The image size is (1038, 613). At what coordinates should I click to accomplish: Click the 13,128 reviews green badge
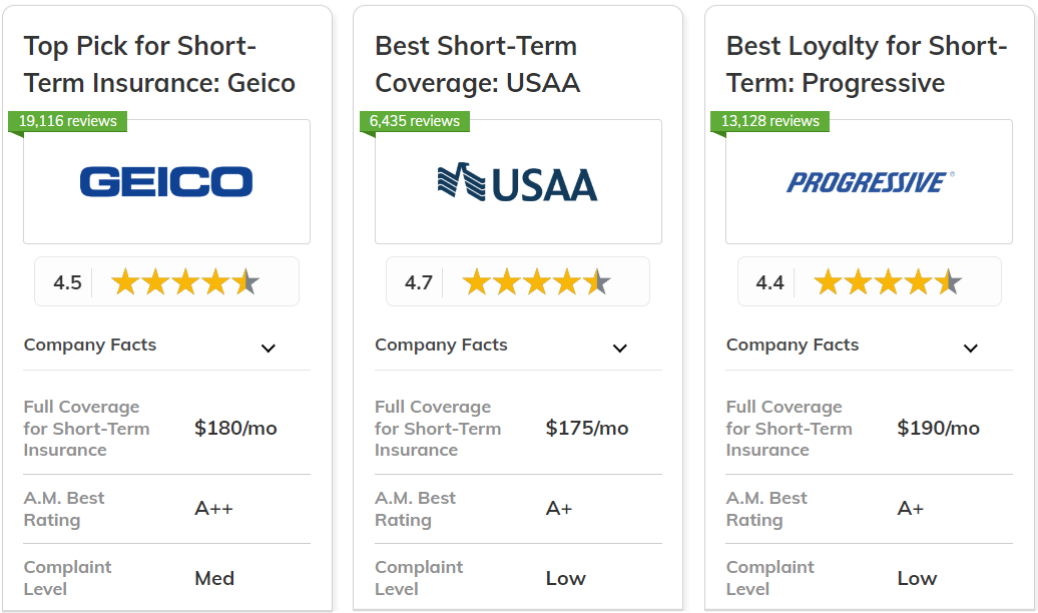[770, 121]
